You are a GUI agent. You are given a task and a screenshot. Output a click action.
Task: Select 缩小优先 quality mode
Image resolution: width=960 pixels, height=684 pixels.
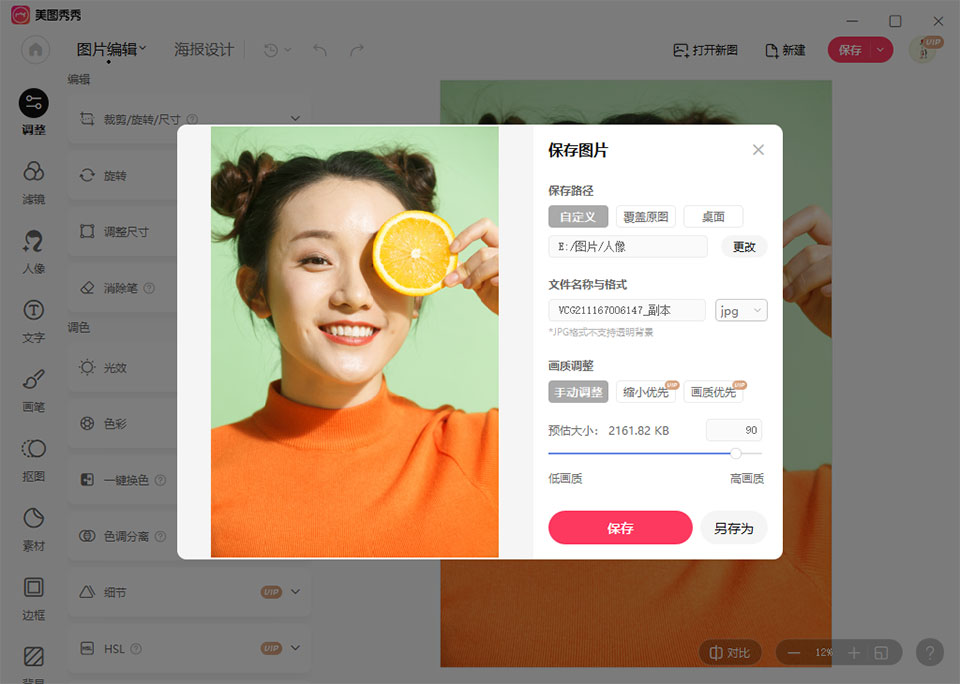point(645,392)
